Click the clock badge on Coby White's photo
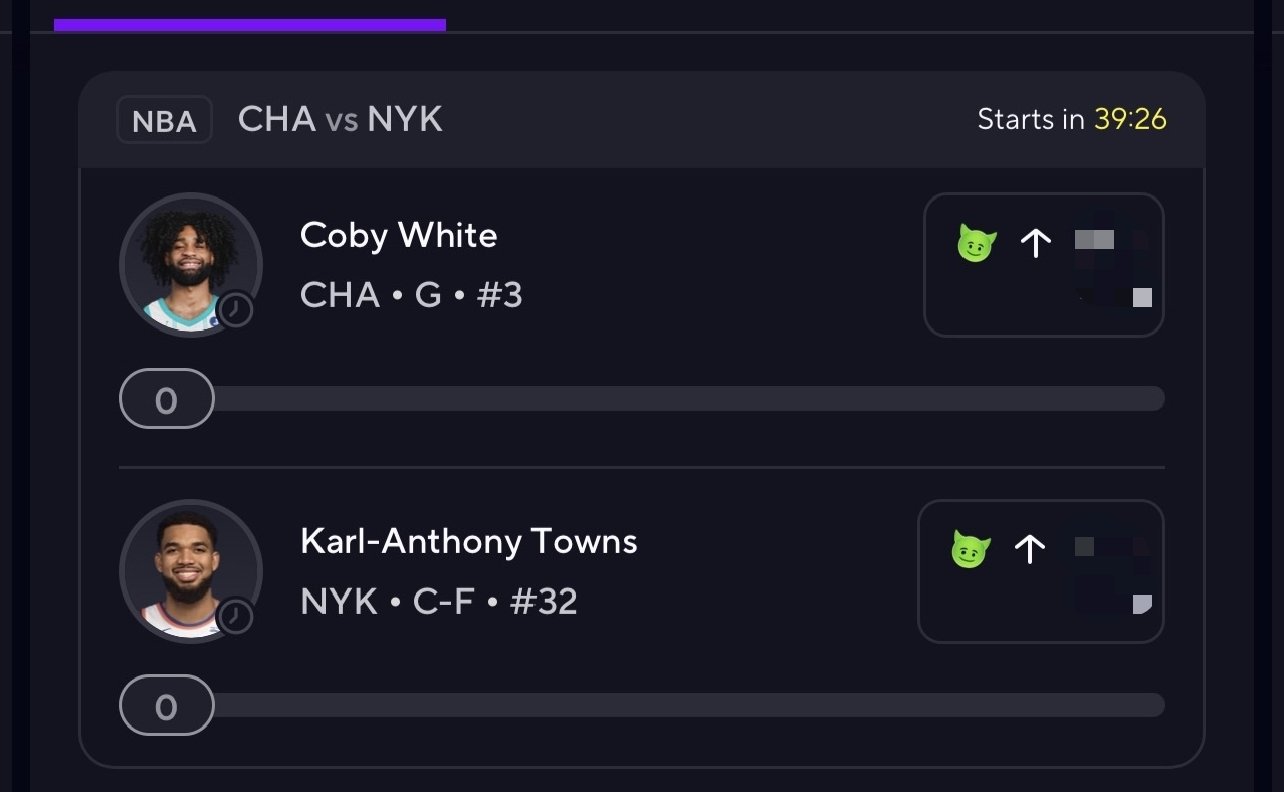This screenshot has width=1284, height=792. [236, 310]
